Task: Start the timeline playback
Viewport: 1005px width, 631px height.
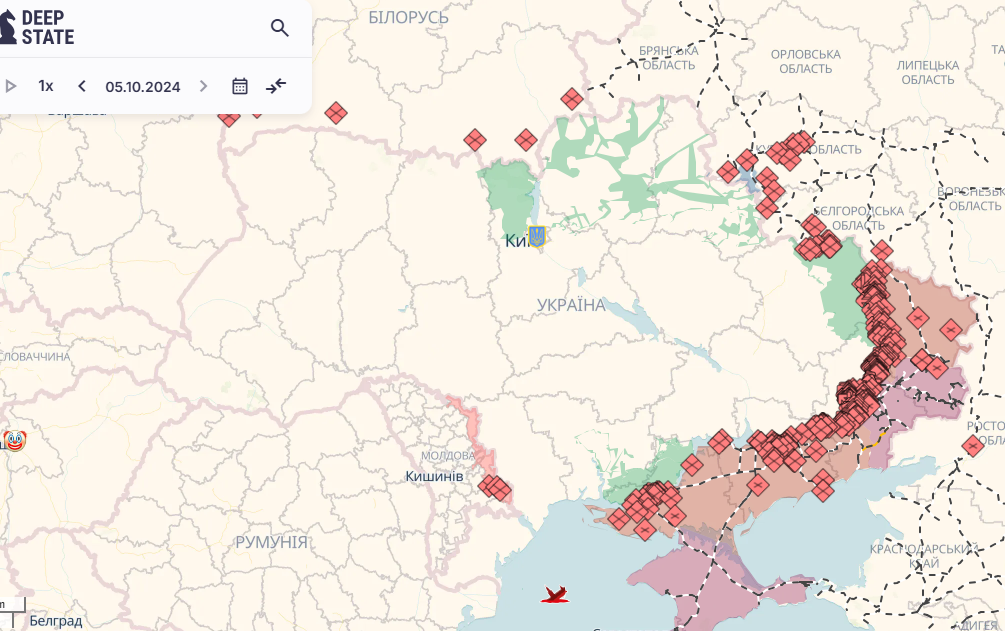Action: coord(12,86)
